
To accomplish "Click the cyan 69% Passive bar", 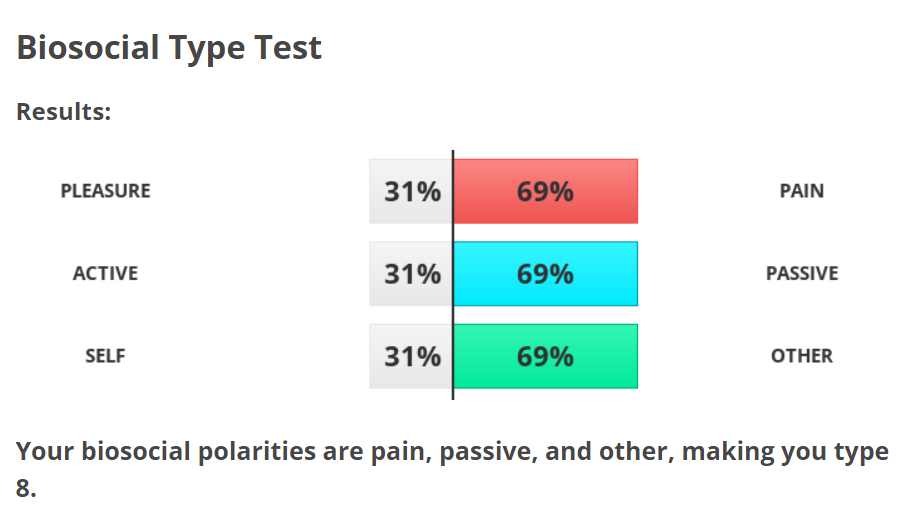I will [545, 273].
